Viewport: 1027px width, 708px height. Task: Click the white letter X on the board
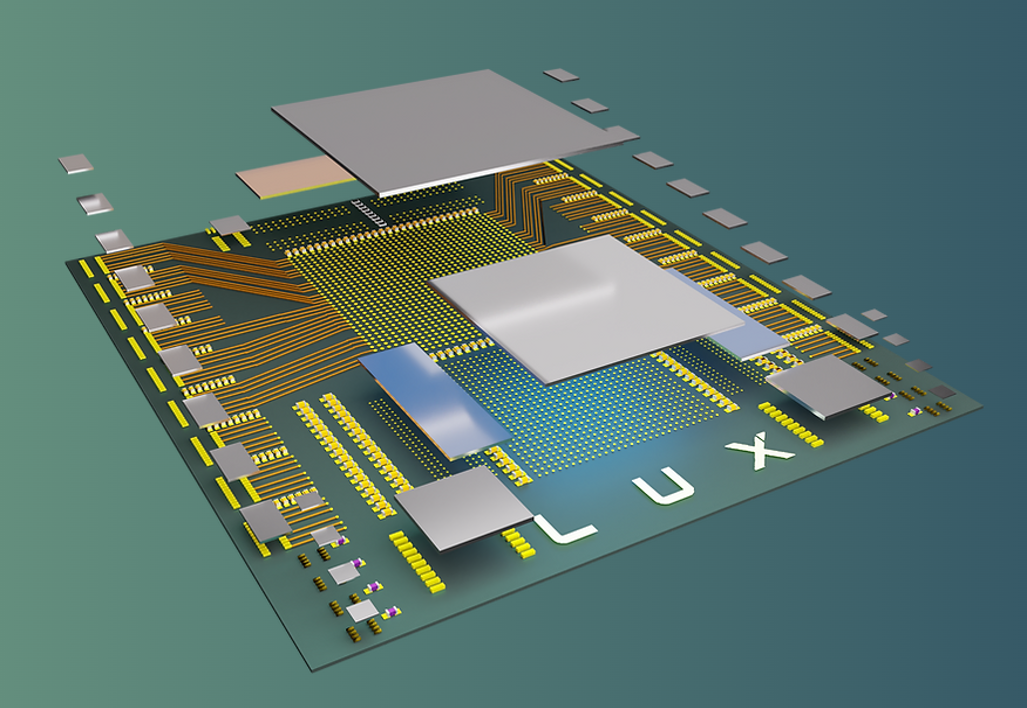760,451
